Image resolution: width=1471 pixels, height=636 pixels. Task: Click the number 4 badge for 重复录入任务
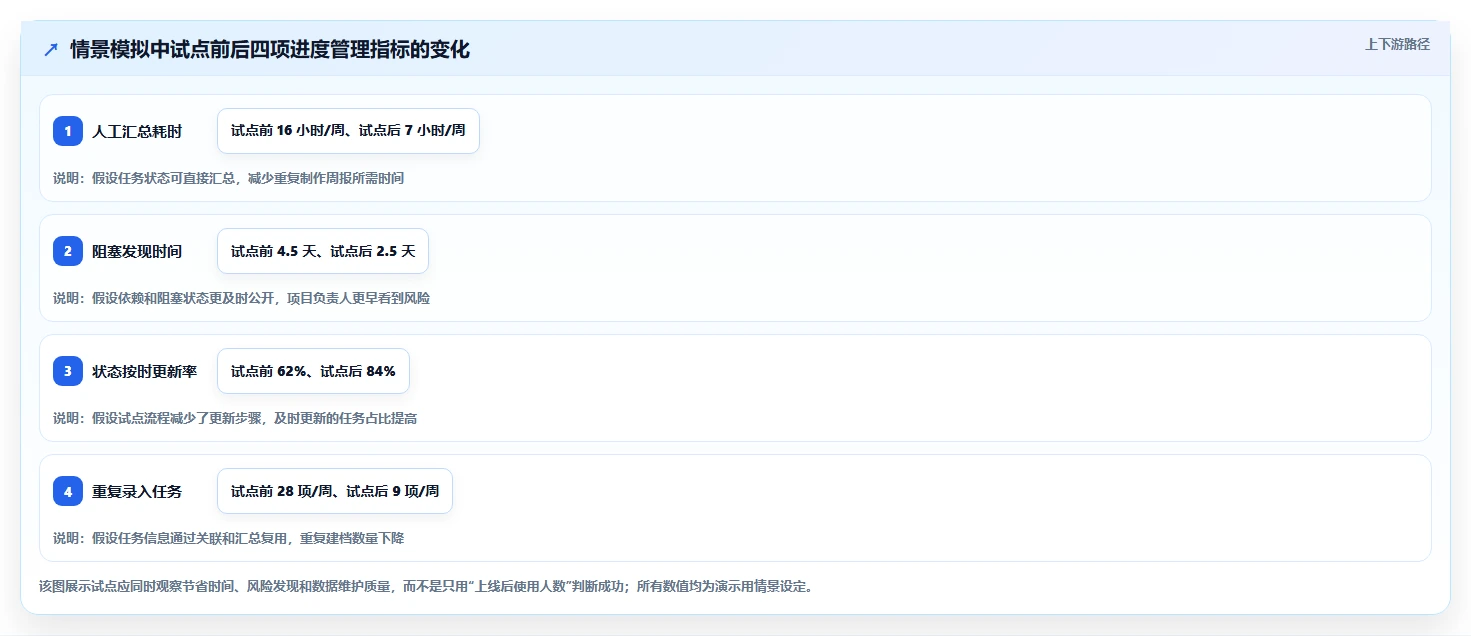68,491
